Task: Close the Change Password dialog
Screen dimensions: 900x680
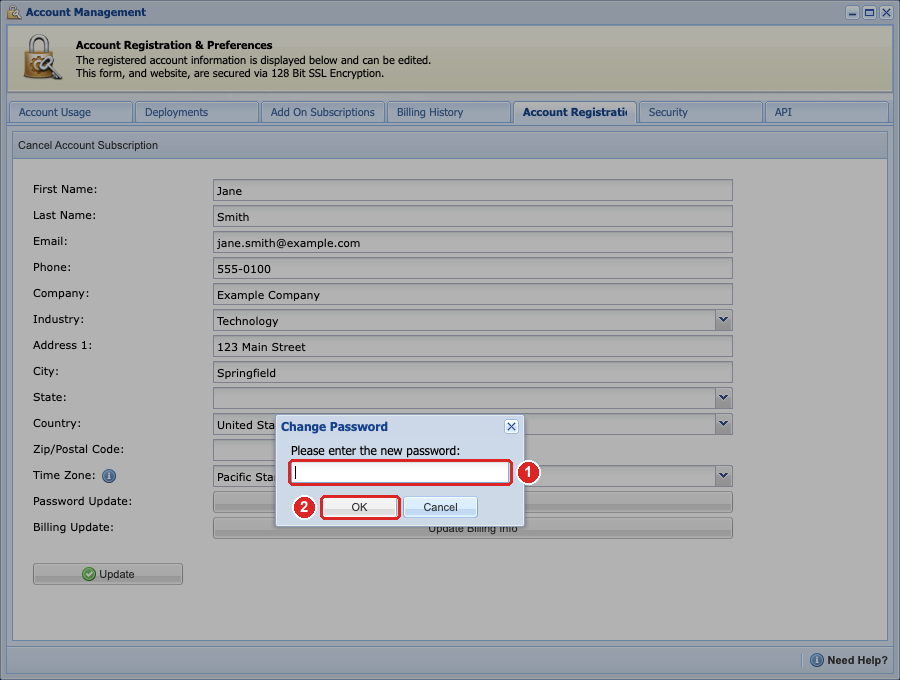Action: pos(511,426)
